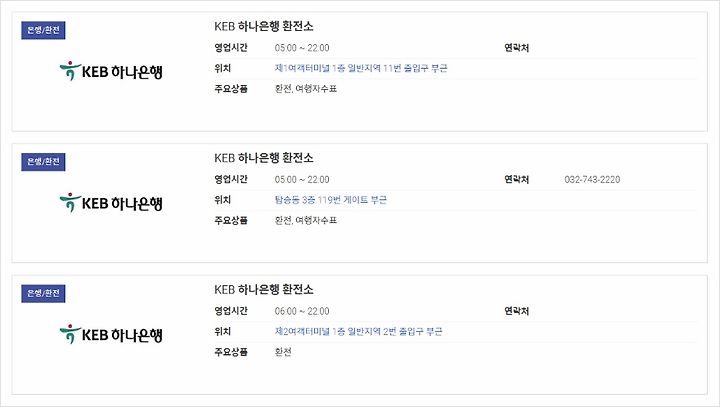This screenshot has height=407, width=720.
Task: Select the 은행/환전 badge on the 탑승동 card
Action: click(x=43, y=162)
